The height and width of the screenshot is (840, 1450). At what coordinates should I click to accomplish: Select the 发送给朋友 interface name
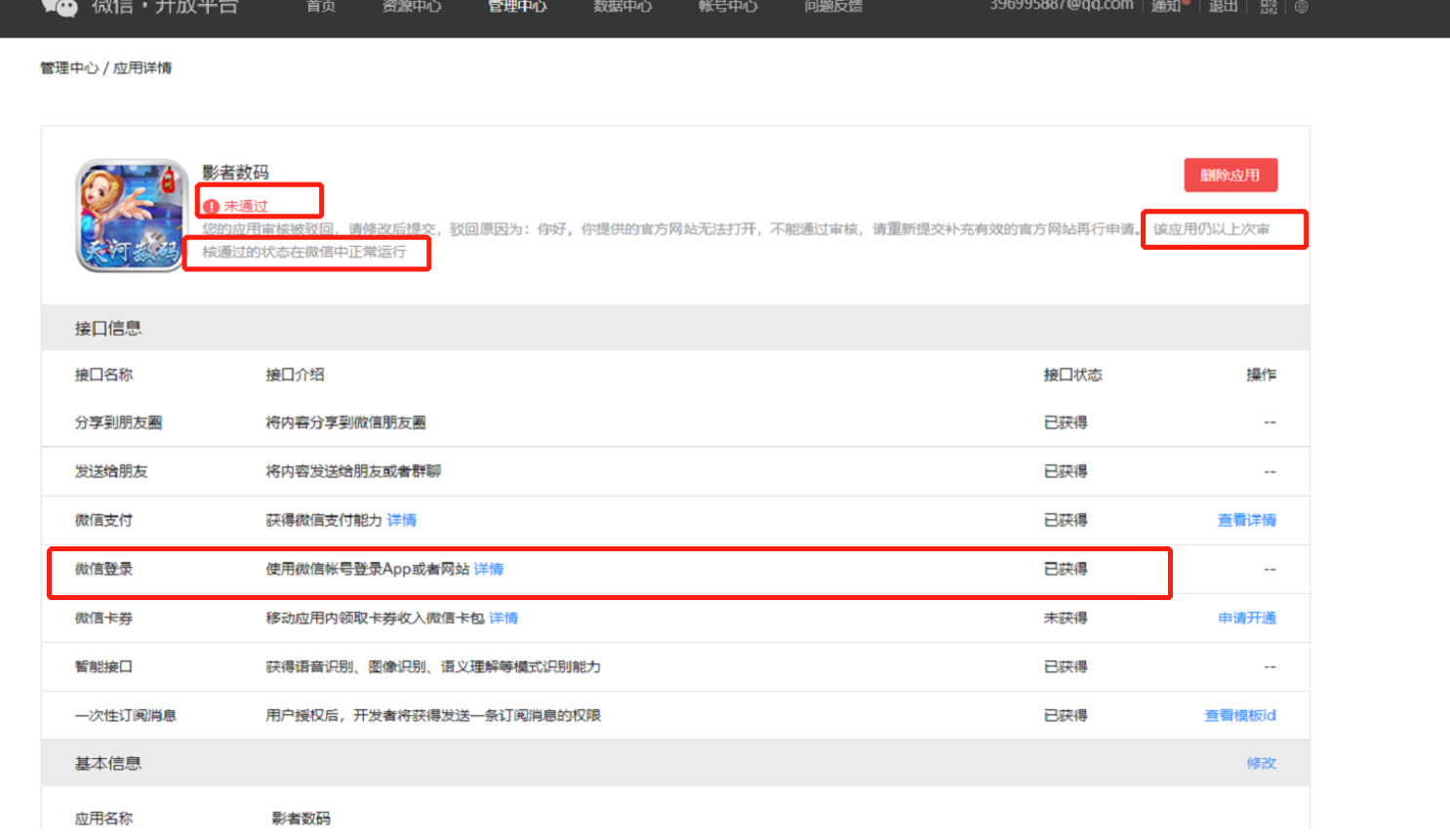(x=111, y=471)
